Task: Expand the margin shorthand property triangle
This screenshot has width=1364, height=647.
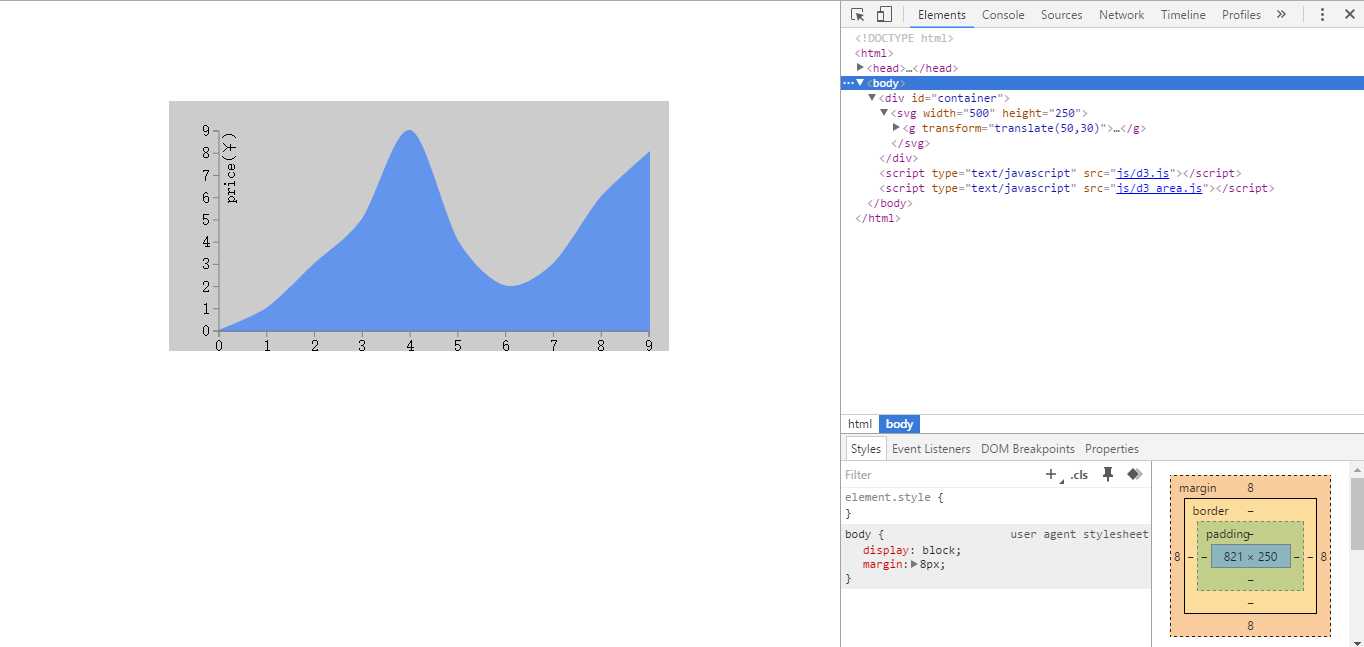Action: (x=914, y=564)
